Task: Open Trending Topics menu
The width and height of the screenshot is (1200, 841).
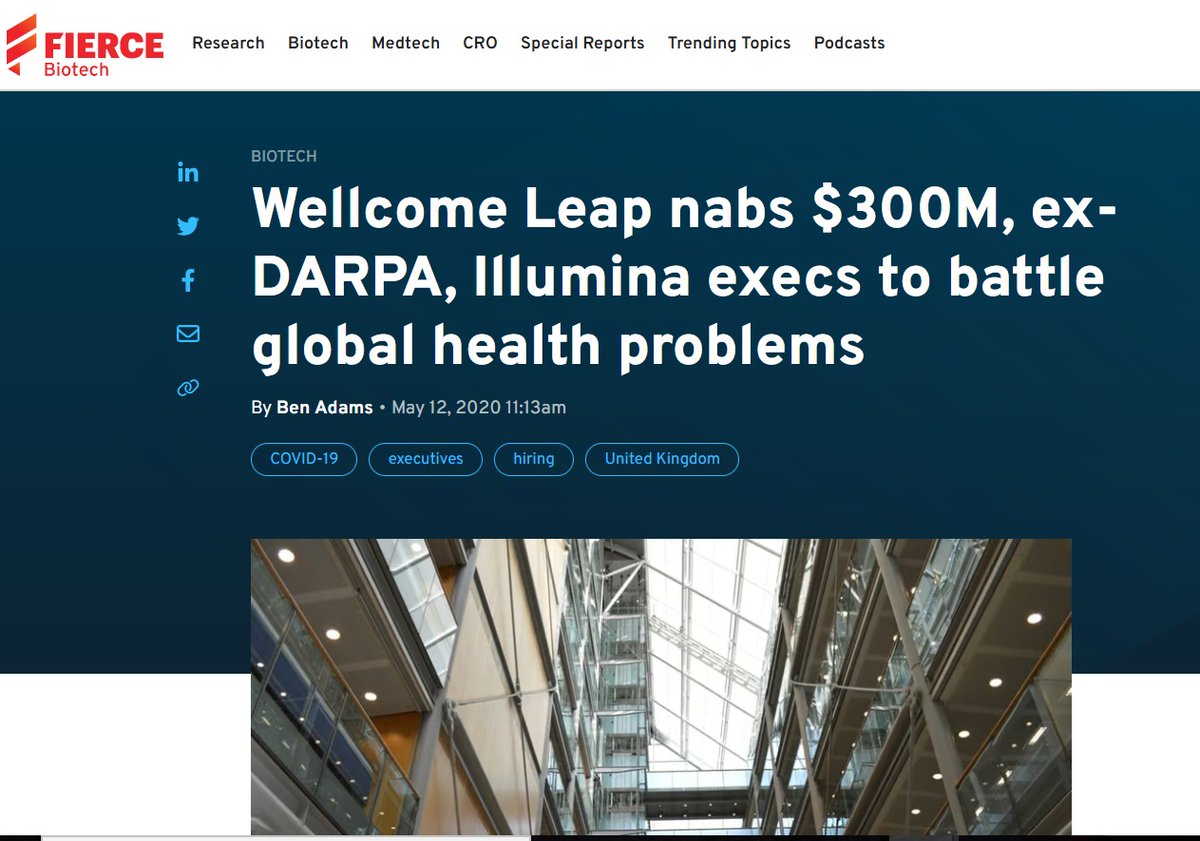Action: click(x=729, y=43)
